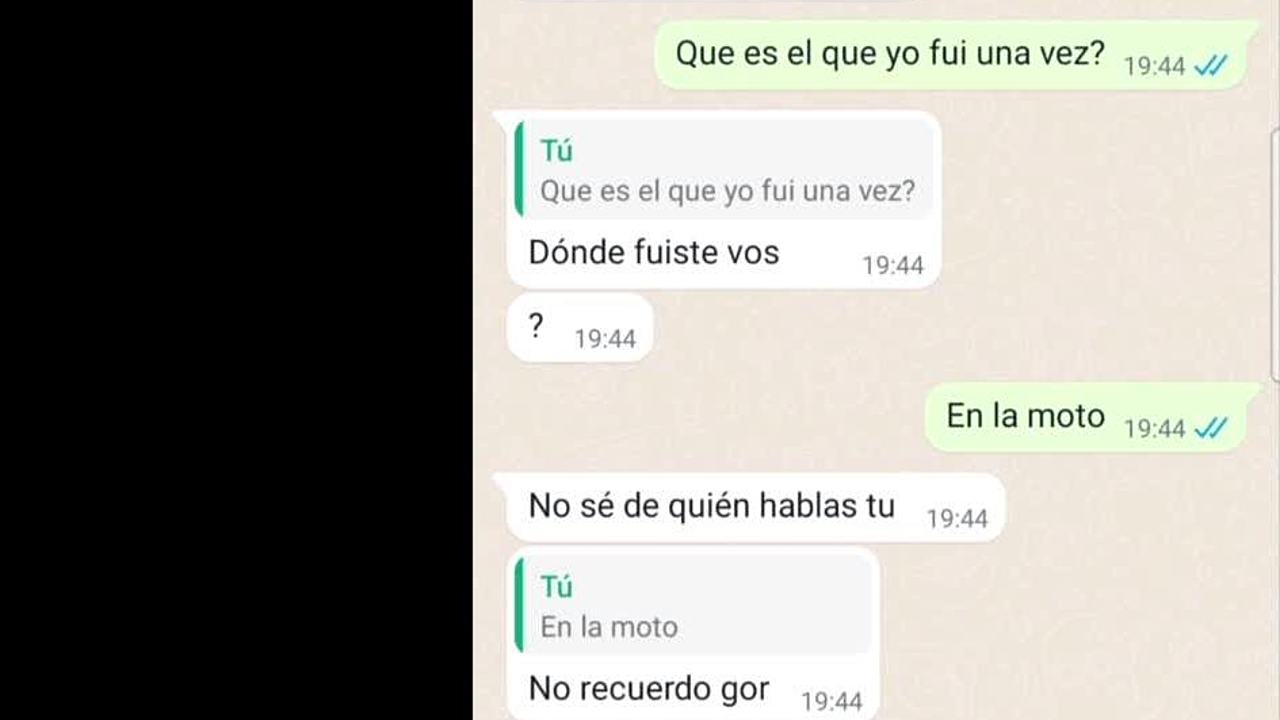Click 19:44 timestamp on sent 'En la moto'
This screenshot has height=720, width=1280.
point(1154,429)
